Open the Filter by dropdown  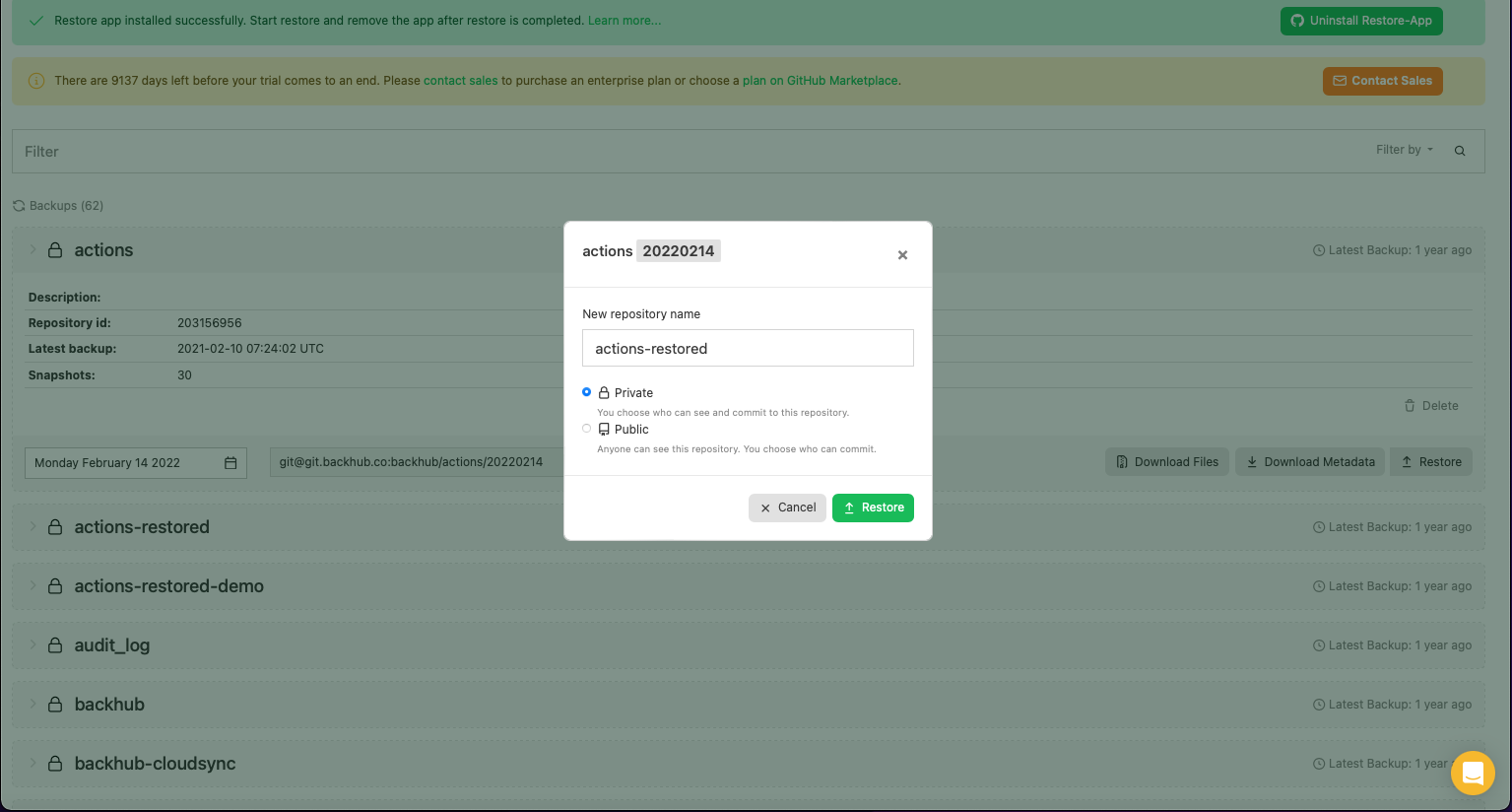coord(1404,149)
